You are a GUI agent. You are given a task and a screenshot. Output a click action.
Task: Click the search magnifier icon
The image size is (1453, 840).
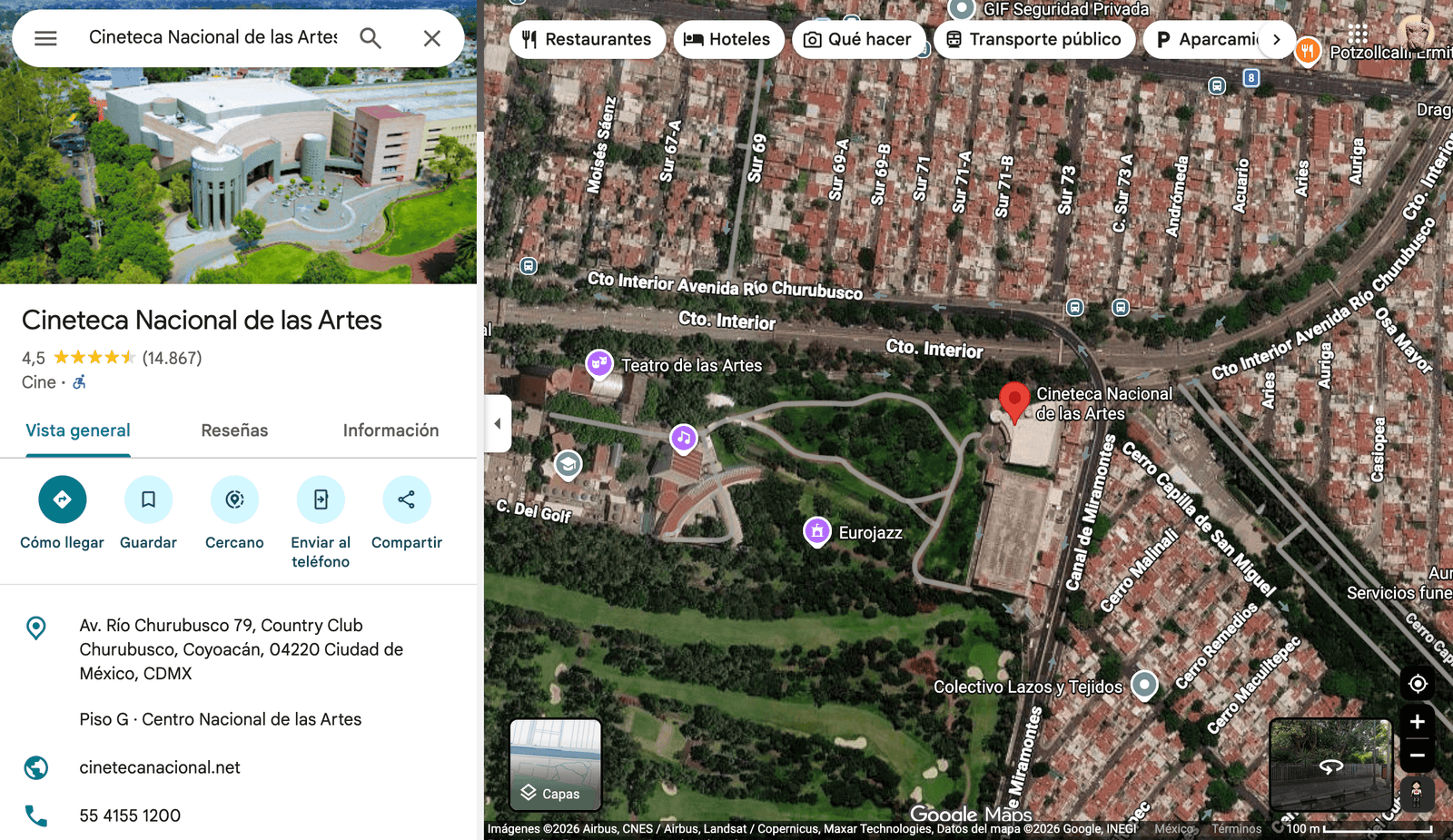point(371,38)
